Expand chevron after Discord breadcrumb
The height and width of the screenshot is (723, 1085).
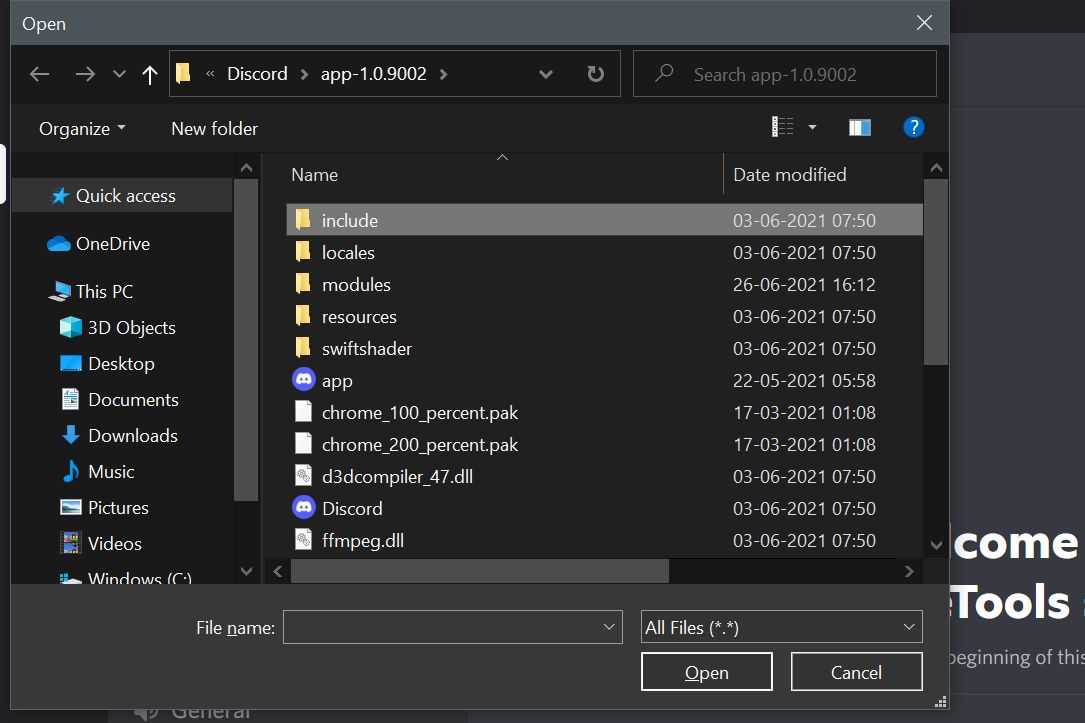(x=304, y=74)
